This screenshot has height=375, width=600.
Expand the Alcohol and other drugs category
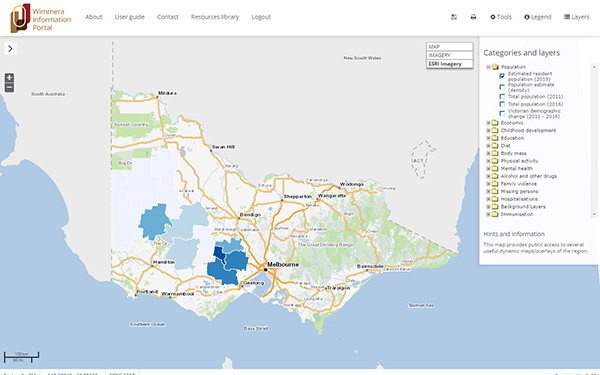488,176
